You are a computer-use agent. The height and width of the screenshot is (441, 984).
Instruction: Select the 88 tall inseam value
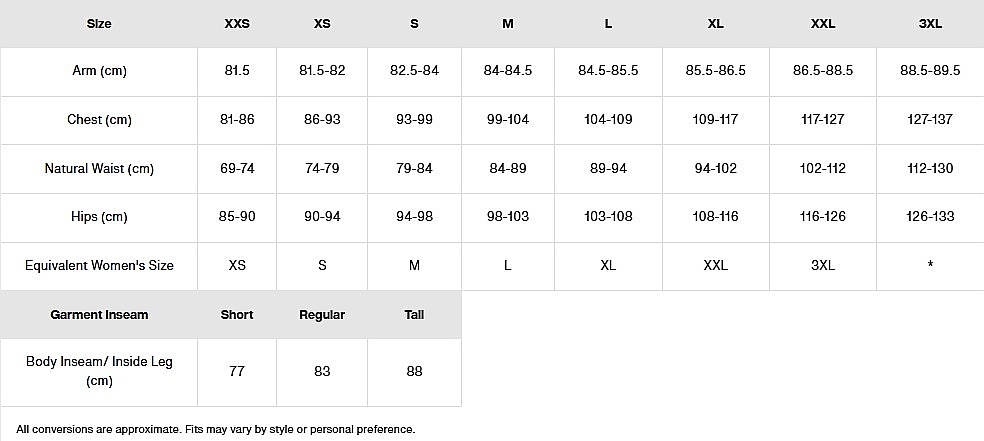(x=414, y=372)
